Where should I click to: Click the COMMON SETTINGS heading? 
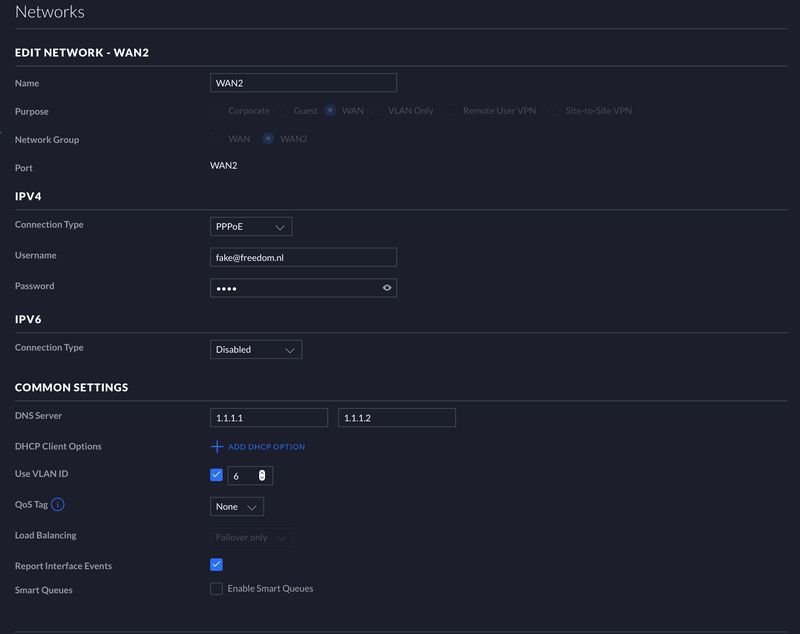click(71, 387)
